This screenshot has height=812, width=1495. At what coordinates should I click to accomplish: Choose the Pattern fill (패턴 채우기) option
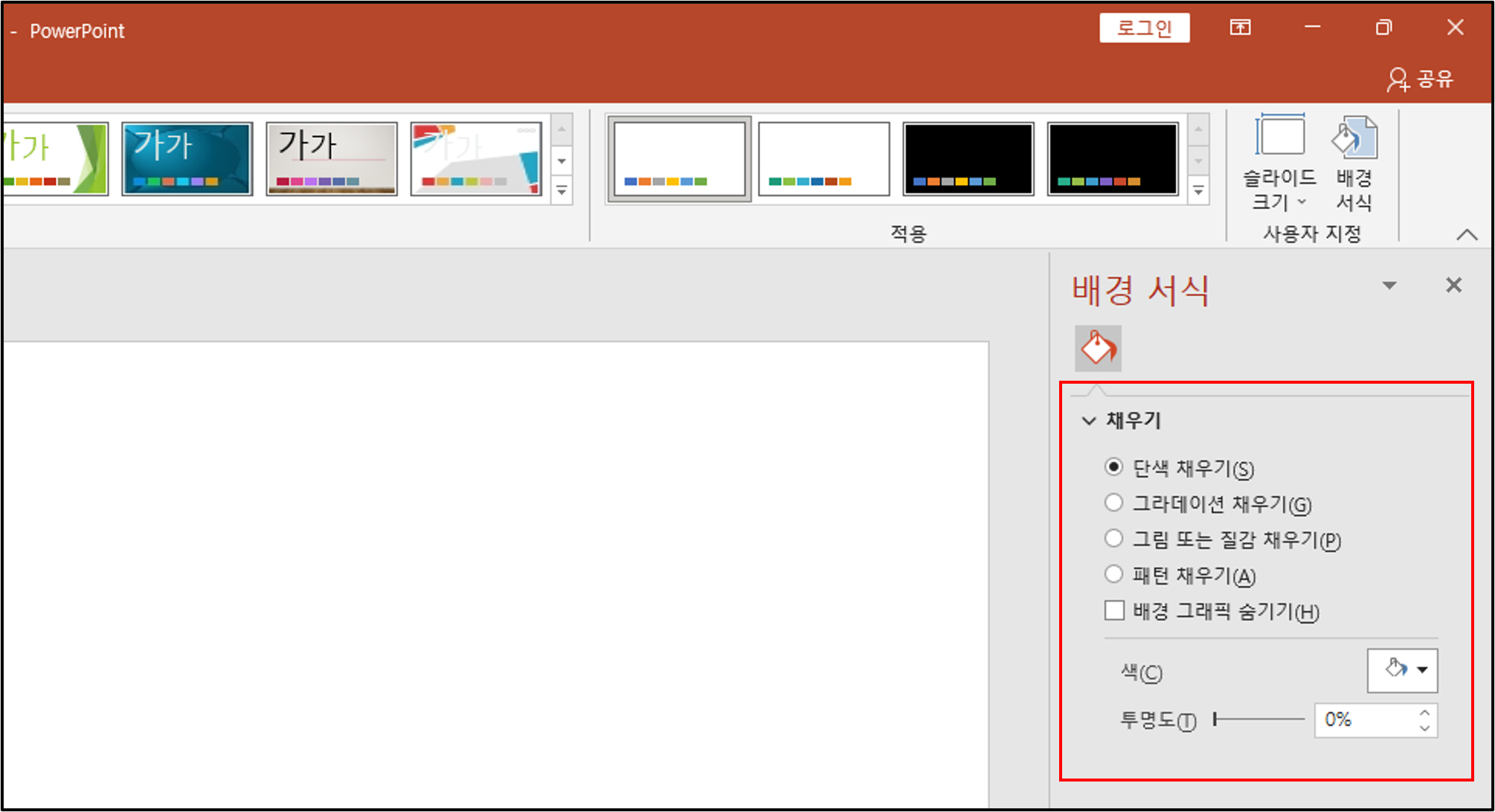1113,574
